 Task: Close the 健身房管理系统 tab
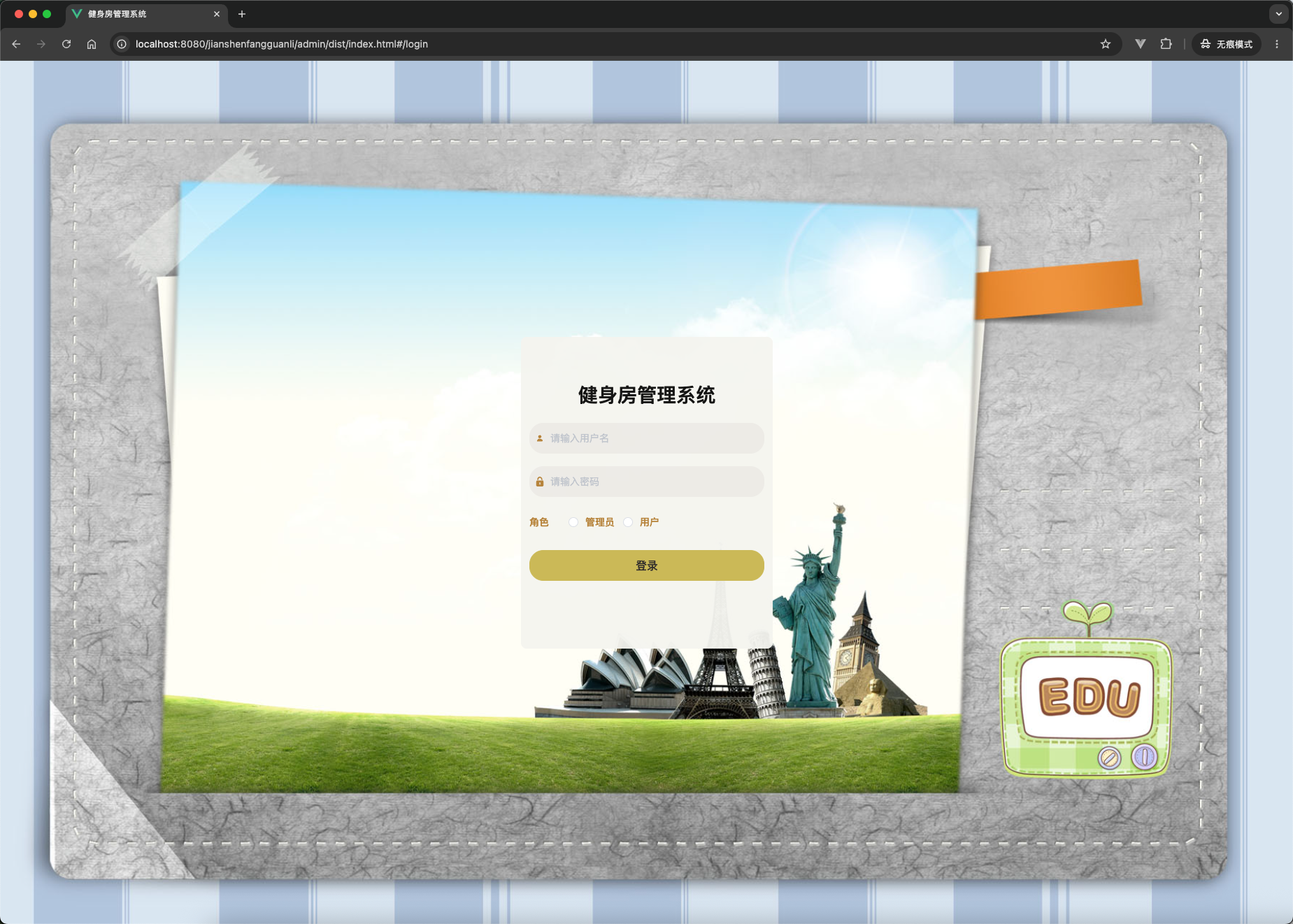(217, 14)
